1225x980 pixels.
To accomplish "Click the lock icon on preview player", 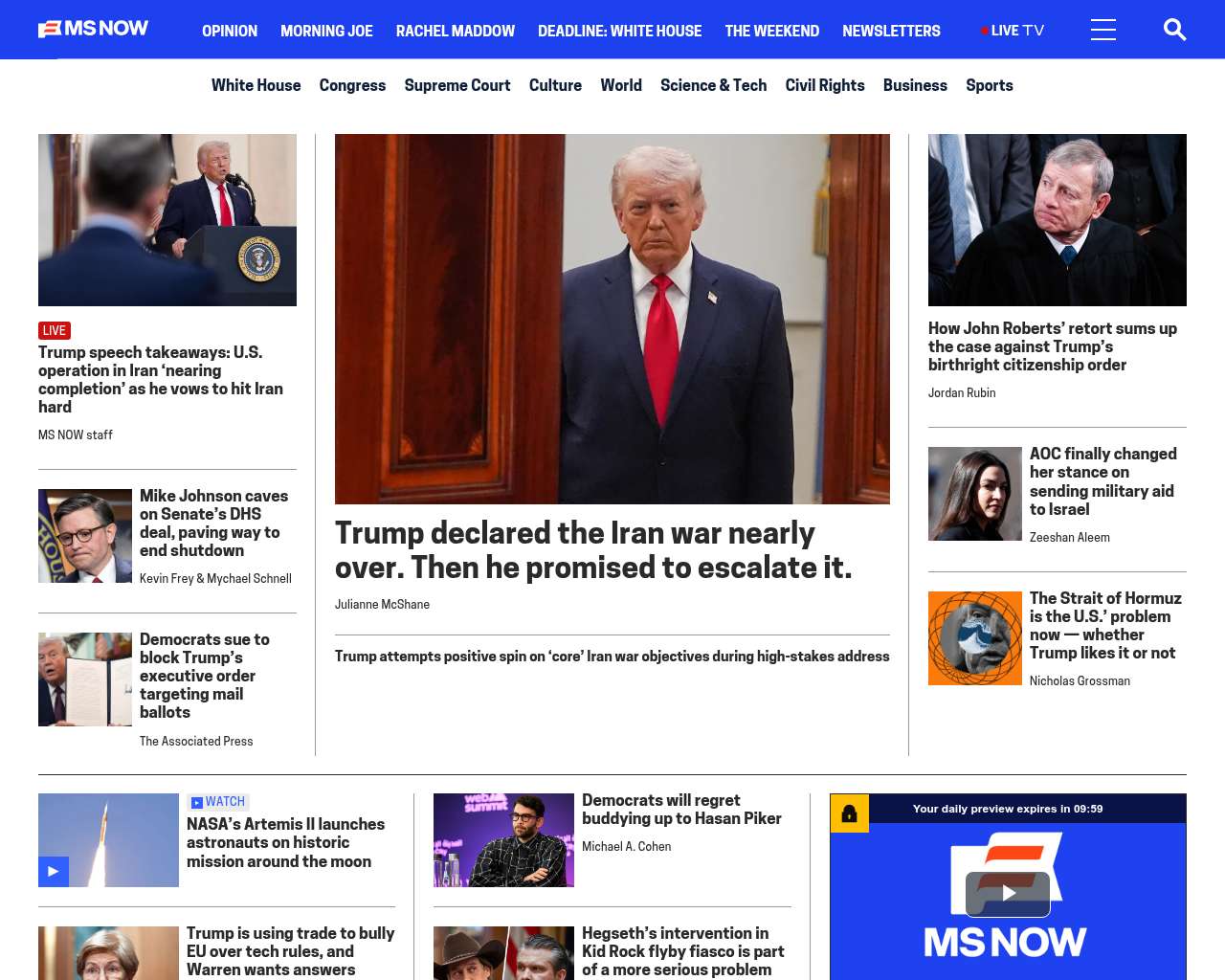I will [x=849, y=813].
